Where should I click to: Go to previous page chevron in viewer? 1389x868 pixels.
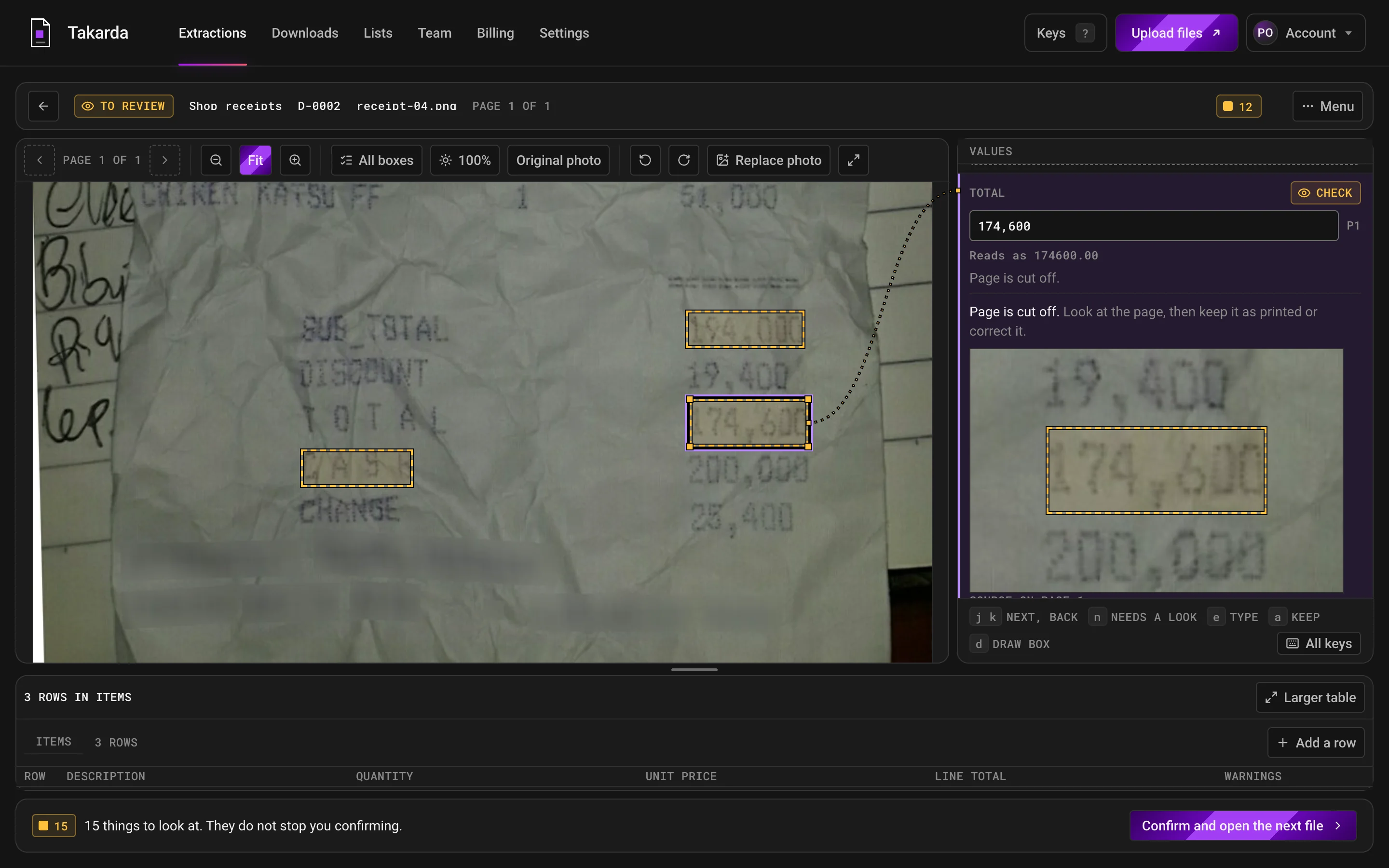(x=40, y=160)
